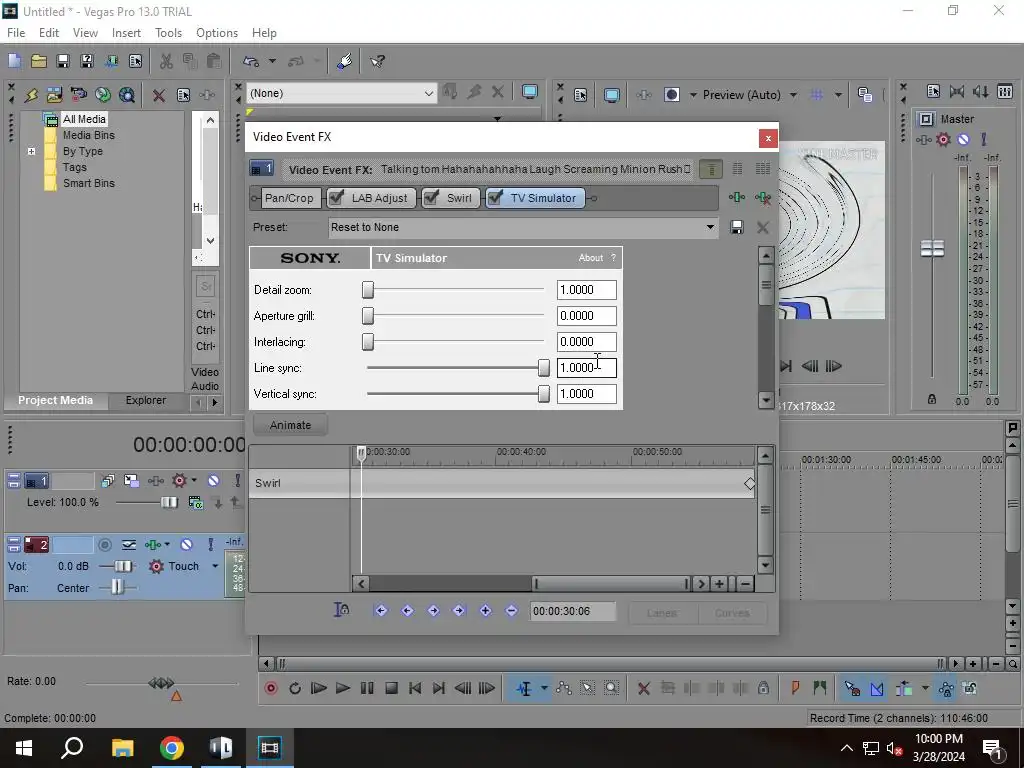The width and height of the screenshot is (1024, 768).
Task: Click the Sync Cursor lock icon
Action: pyautogui.click(x=342, y=610)
